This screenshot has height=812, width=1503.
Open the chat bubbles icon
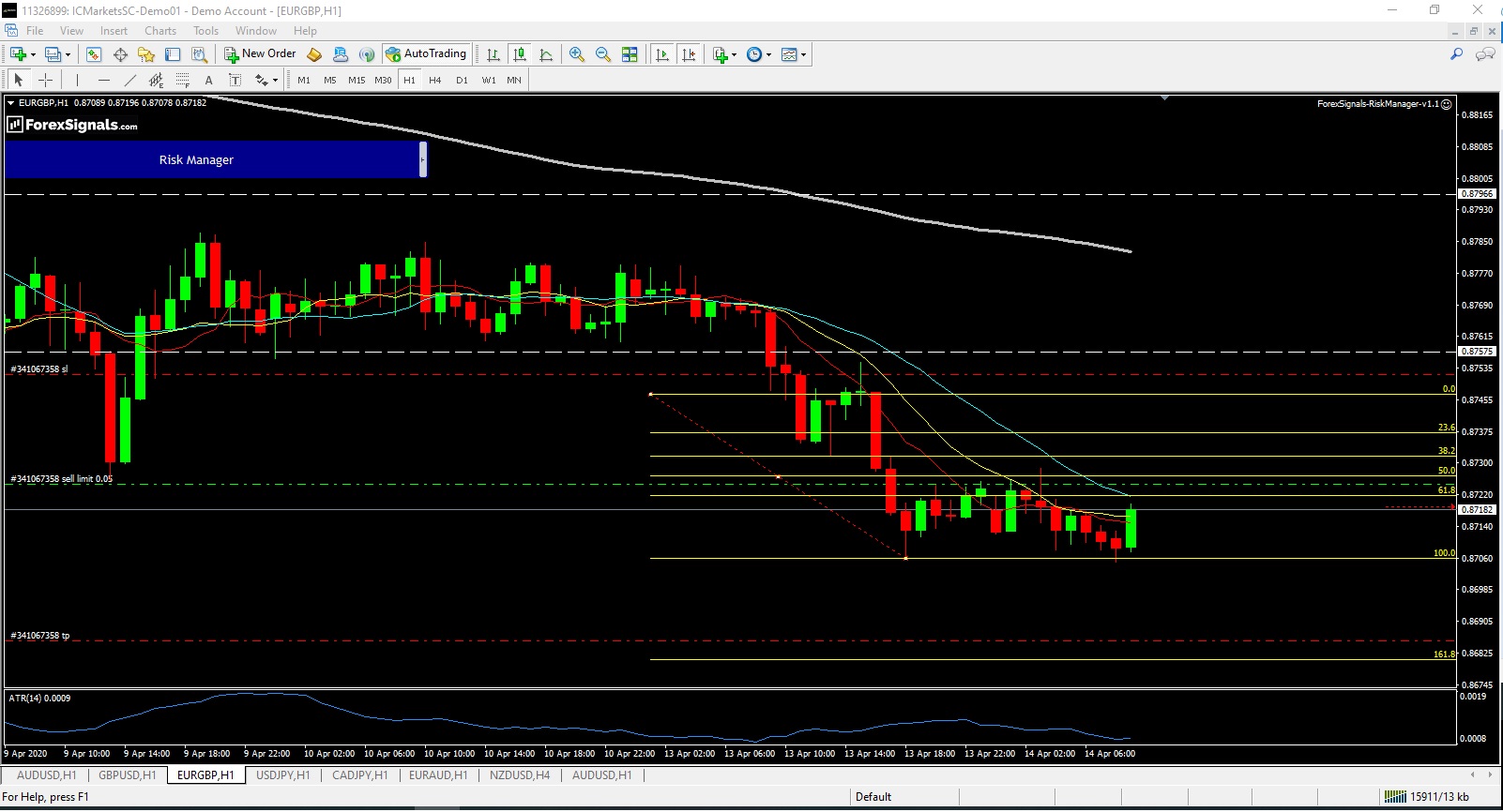click(x=1484, y=54)
